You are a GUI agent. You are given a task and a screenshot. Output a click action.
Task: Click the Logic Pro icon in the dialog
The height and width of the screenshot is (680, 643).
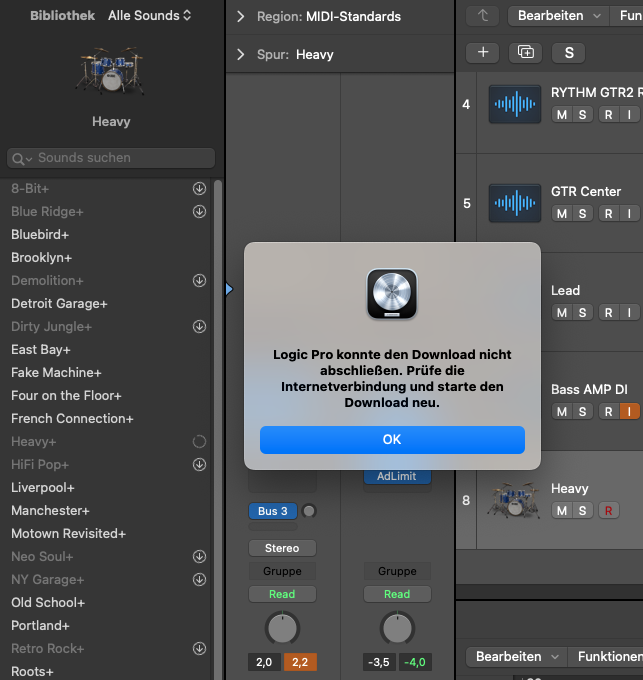392,294
